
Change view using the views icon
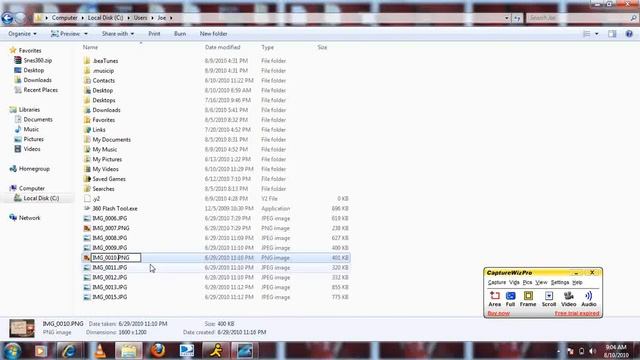(x=587, y=34)
